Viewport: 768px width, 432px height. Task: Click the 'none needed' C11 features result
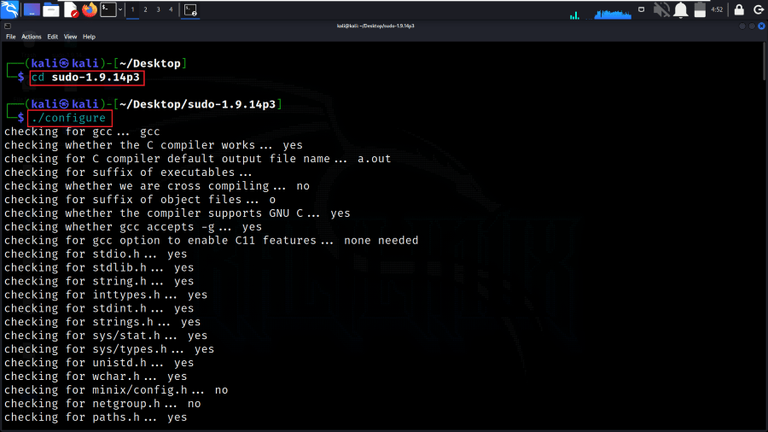click(x=381, y=240)
